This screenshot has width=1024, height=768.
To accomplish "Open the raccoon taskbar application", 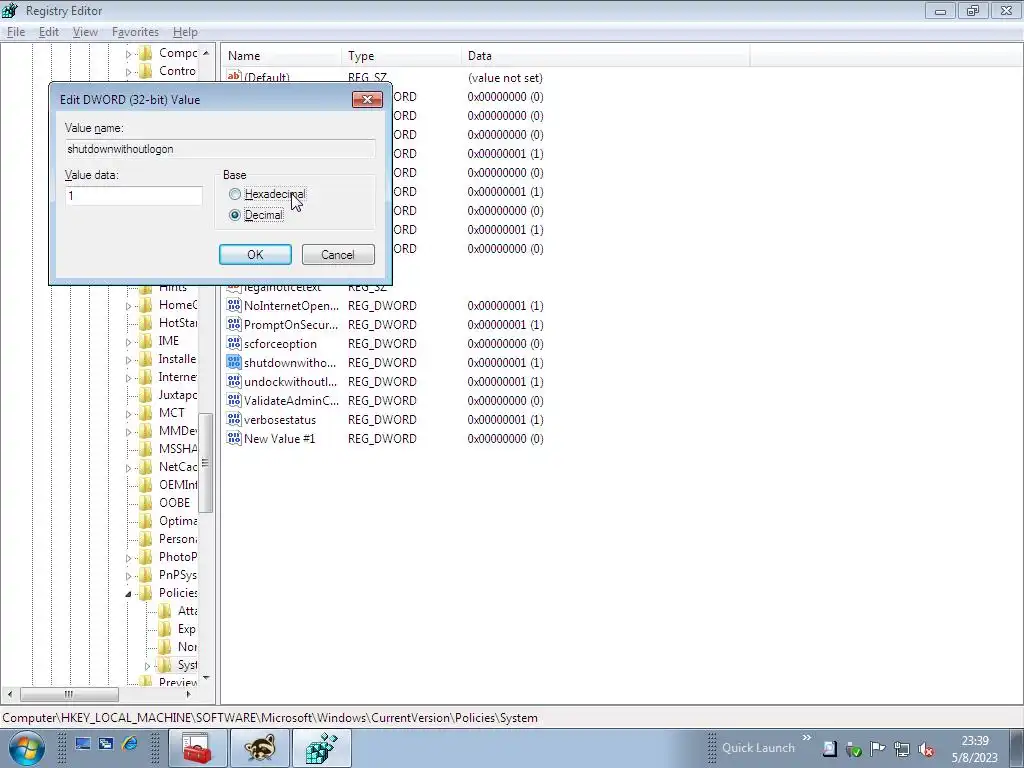I will tap(260, 748).
